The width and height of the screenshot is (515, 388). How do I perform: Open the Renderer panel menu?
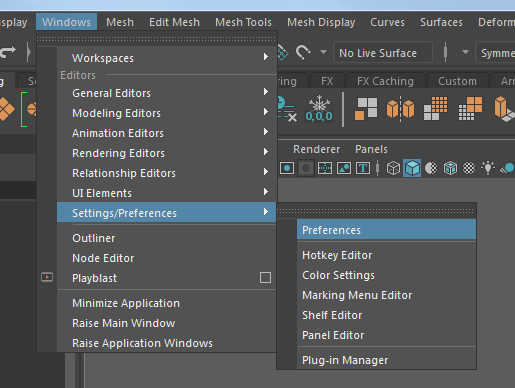(316, 149)
